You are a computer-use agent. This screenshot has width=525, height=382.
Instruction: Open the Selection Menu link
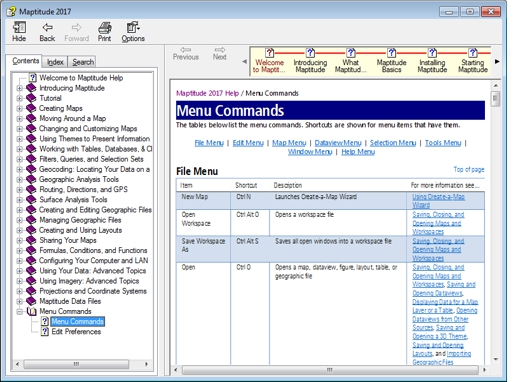(393, 143)
